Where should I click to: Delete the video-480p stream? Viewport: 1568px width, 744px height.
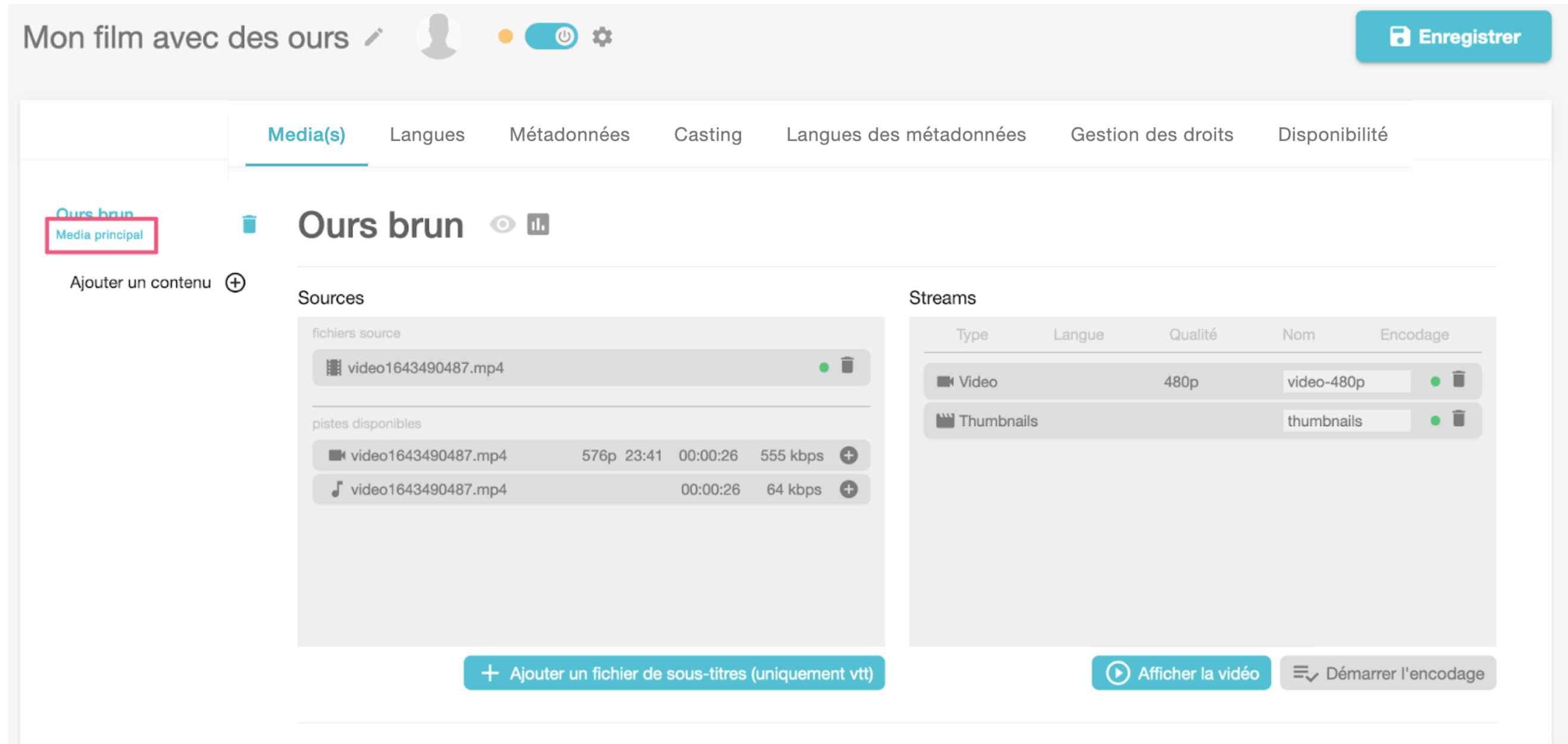(1458, 380)
